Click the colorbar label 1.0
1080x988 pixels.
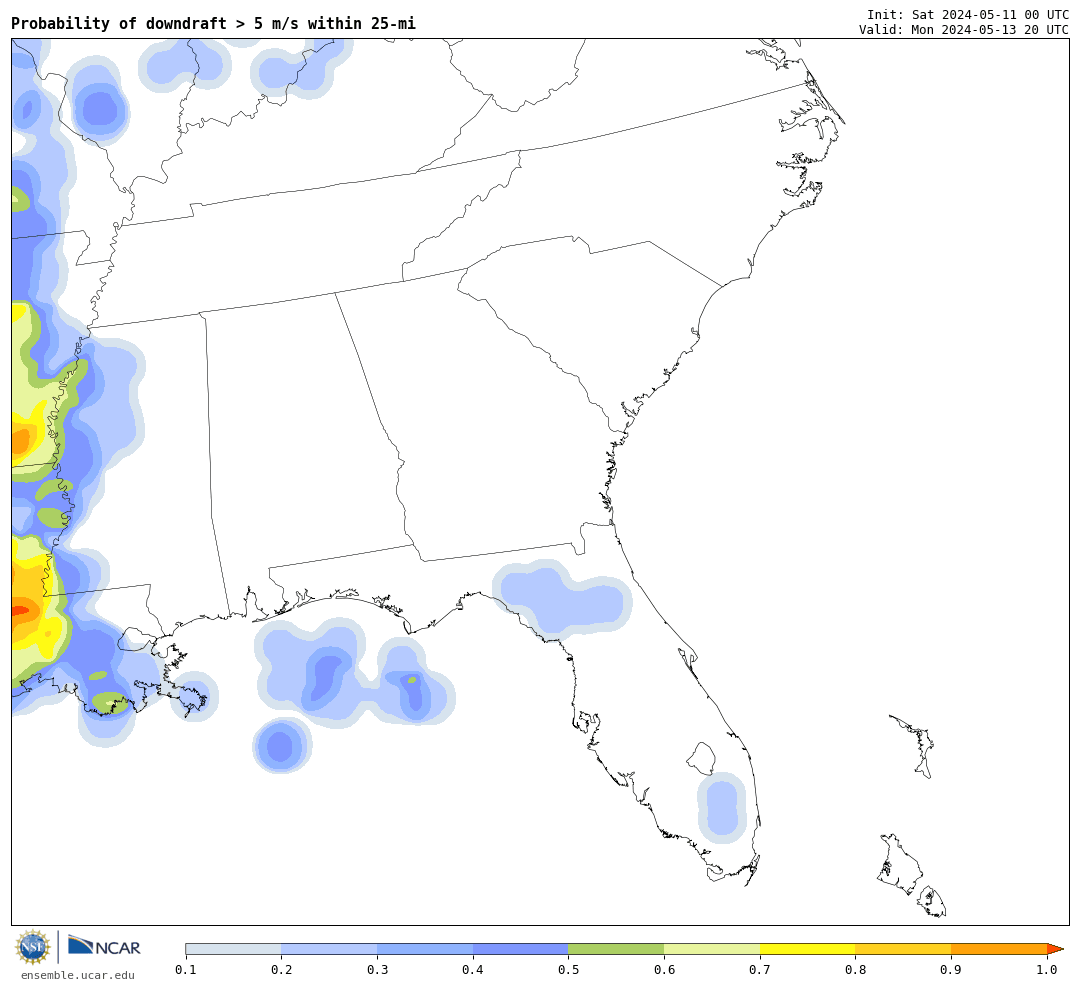coord(1047,970)
